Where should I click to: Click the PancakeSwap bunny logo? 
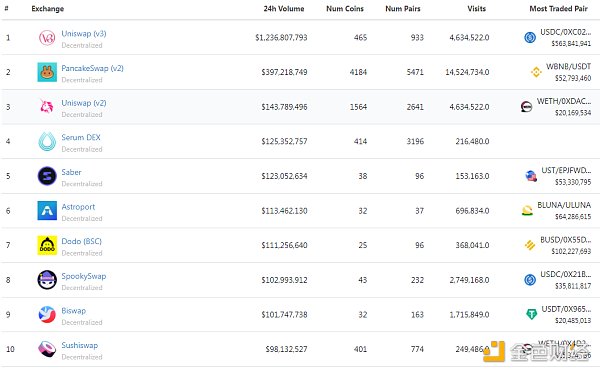(47, 72)
